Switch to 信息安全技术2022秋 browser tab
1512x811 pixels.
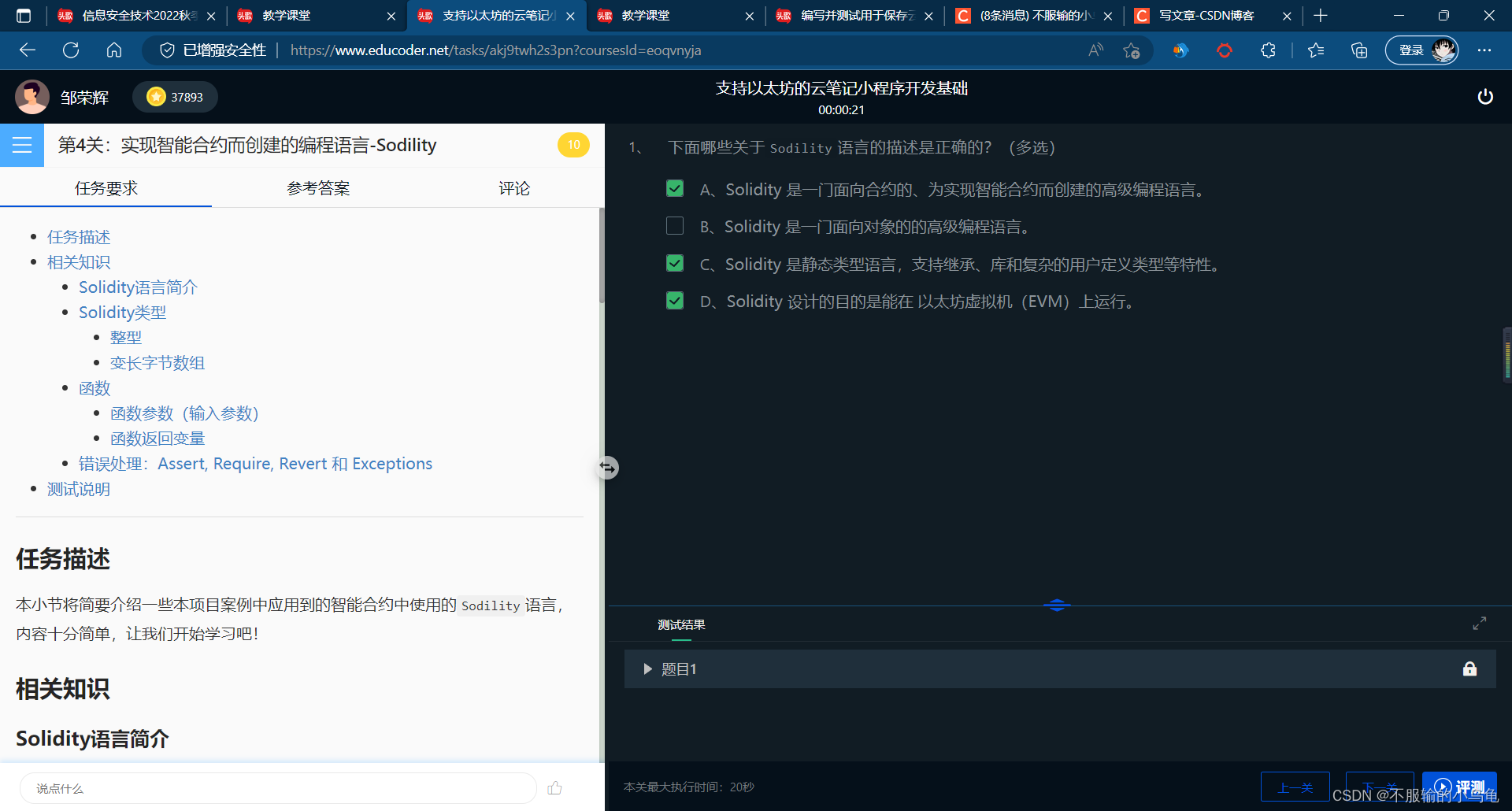point(139,16)
